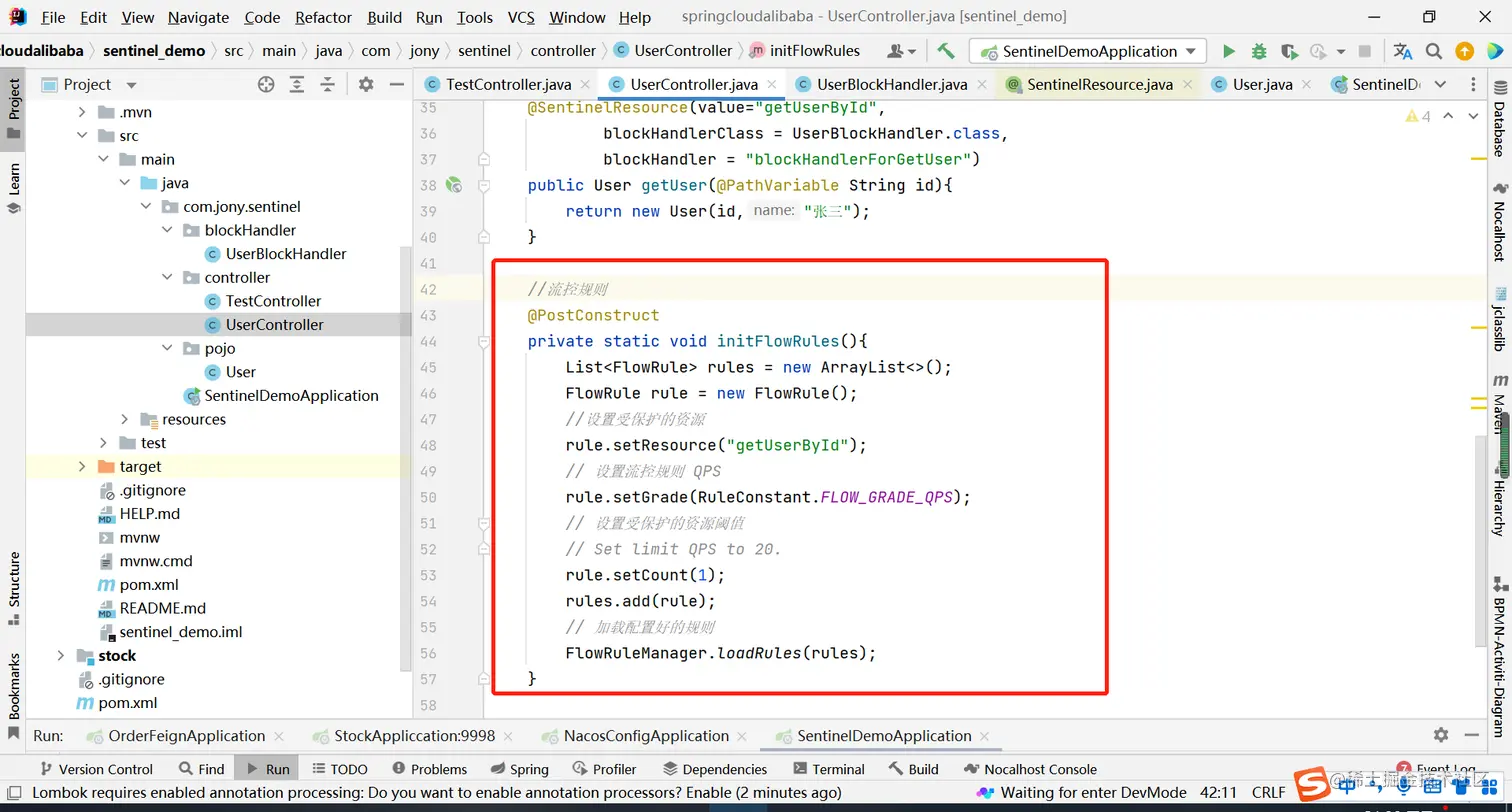
Task: Click the user account icon in navigation bar
Action: point(900,50)
